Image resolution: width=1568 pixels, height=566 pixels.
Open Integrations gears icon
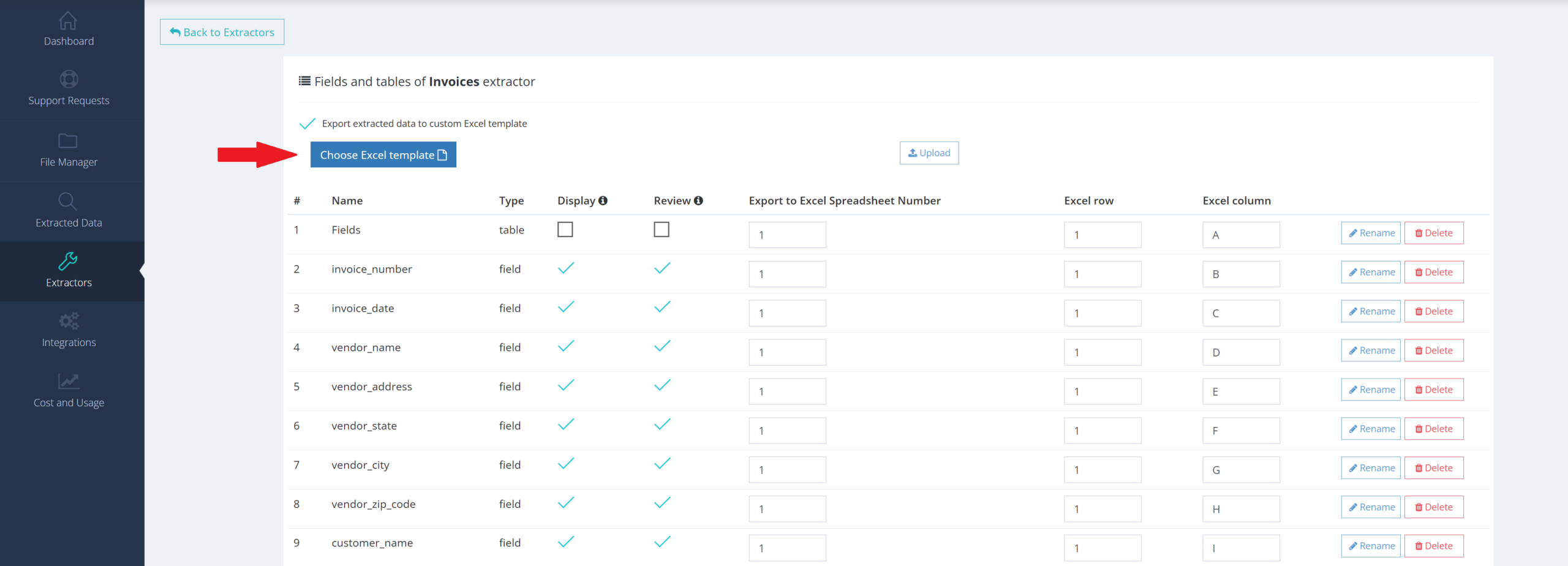pyautogui.click(x=69, y=321)
